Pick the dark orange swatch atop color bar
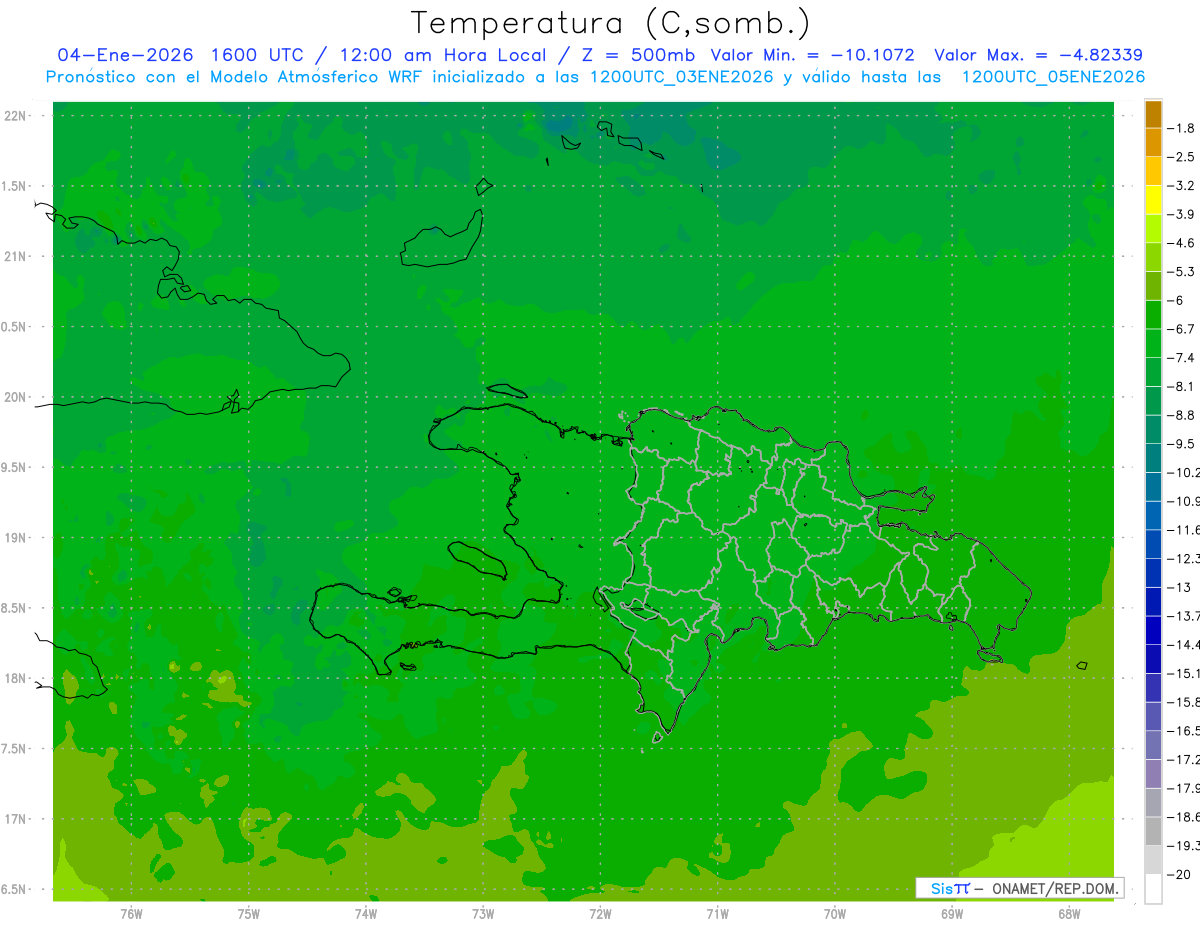This screenshot has height=927, width=1200. [x=1153, y=114]
